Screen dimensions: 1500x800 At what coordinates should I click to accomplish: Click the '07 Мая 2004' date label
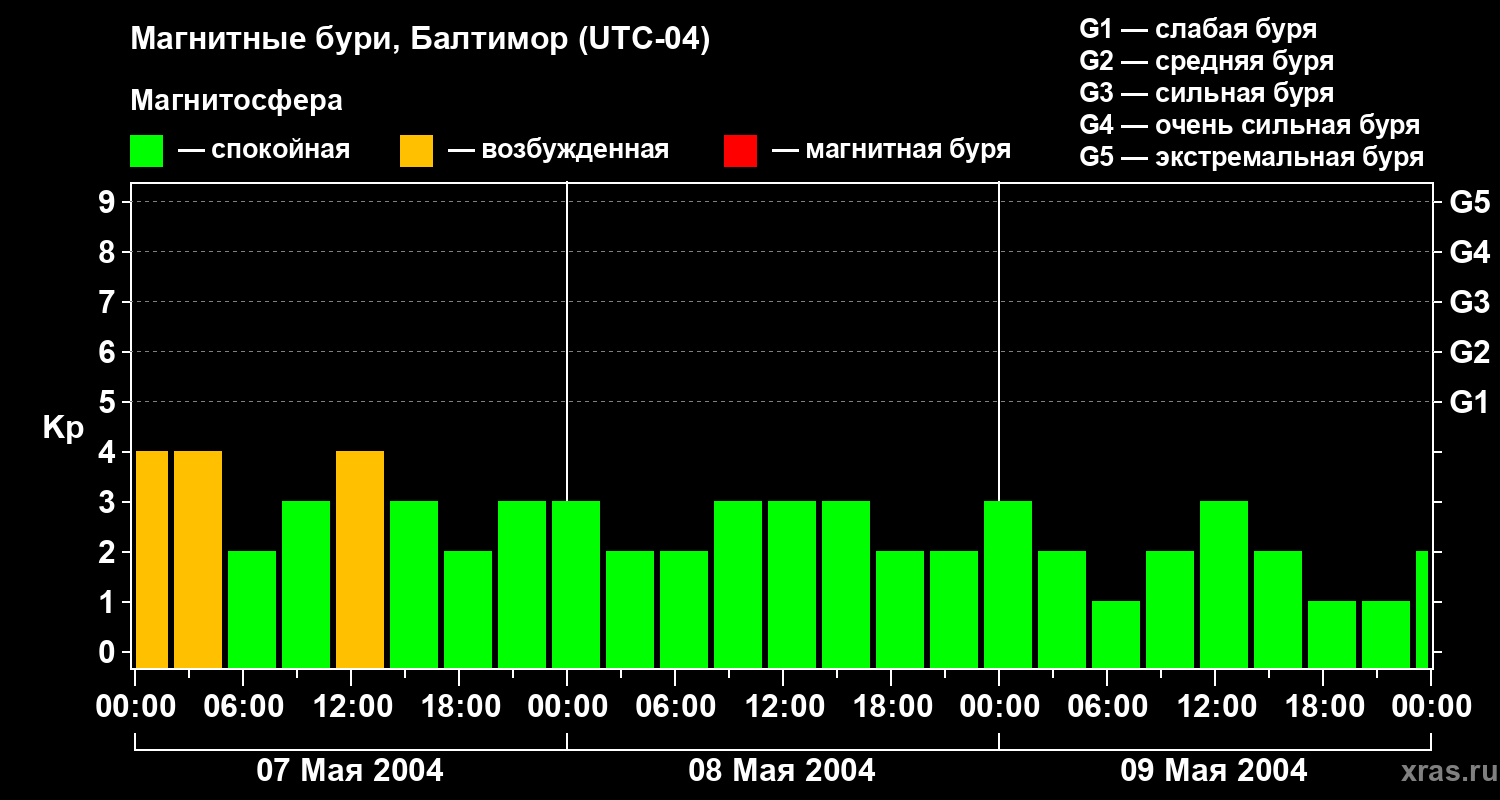350,770
